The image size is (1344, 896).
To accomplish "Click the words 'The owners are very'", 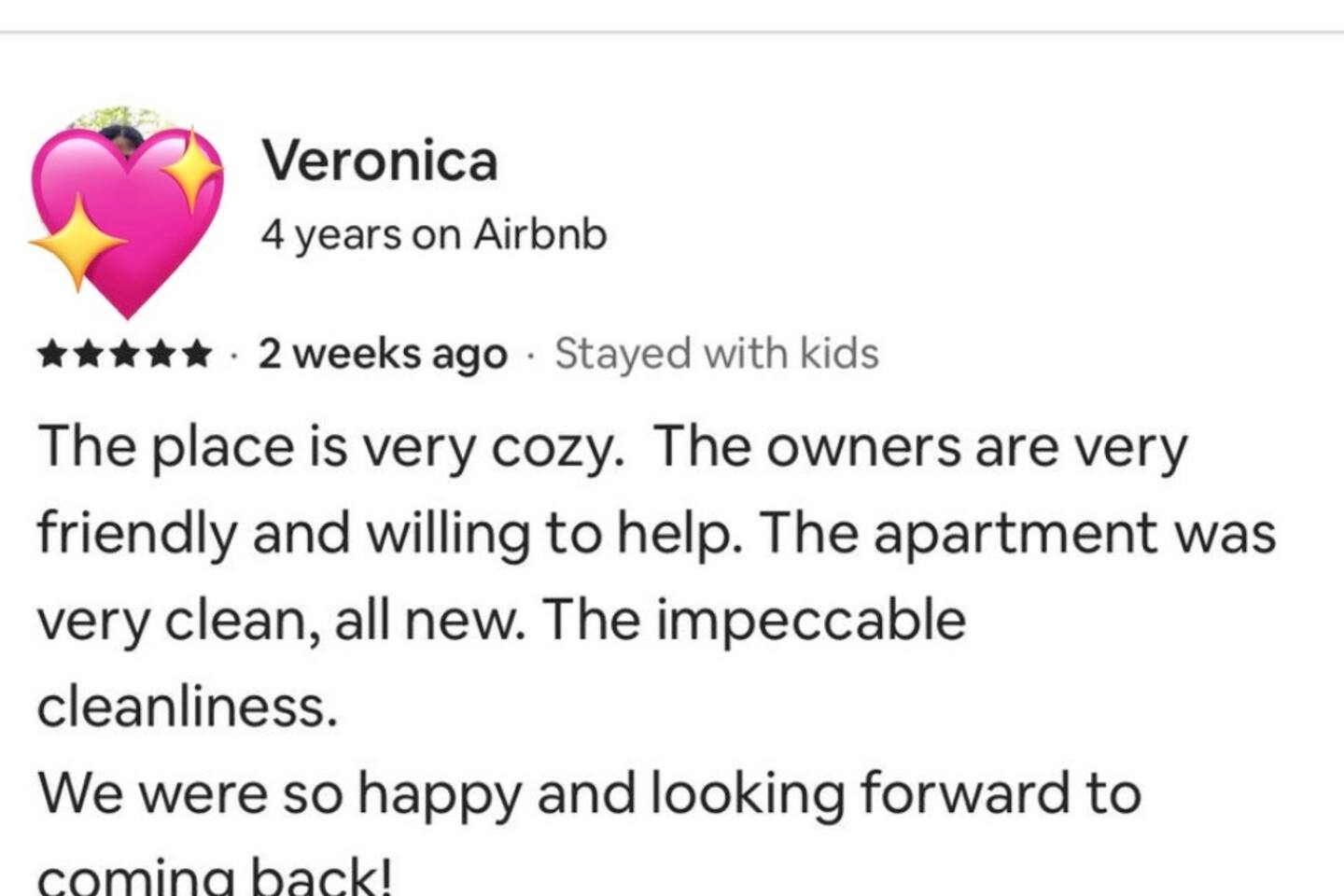I will [x=920, y=447].
